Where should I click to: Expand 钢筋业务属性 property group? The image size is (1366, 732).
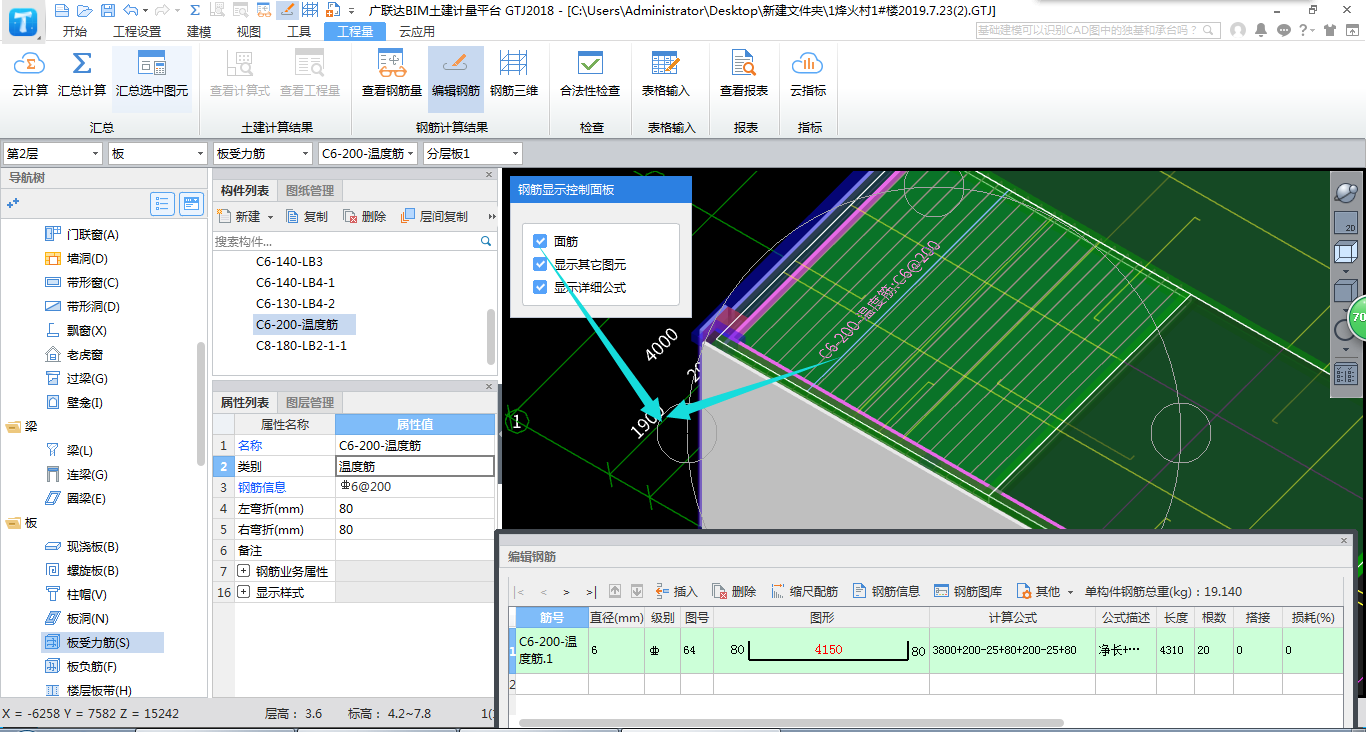point(244,571)
